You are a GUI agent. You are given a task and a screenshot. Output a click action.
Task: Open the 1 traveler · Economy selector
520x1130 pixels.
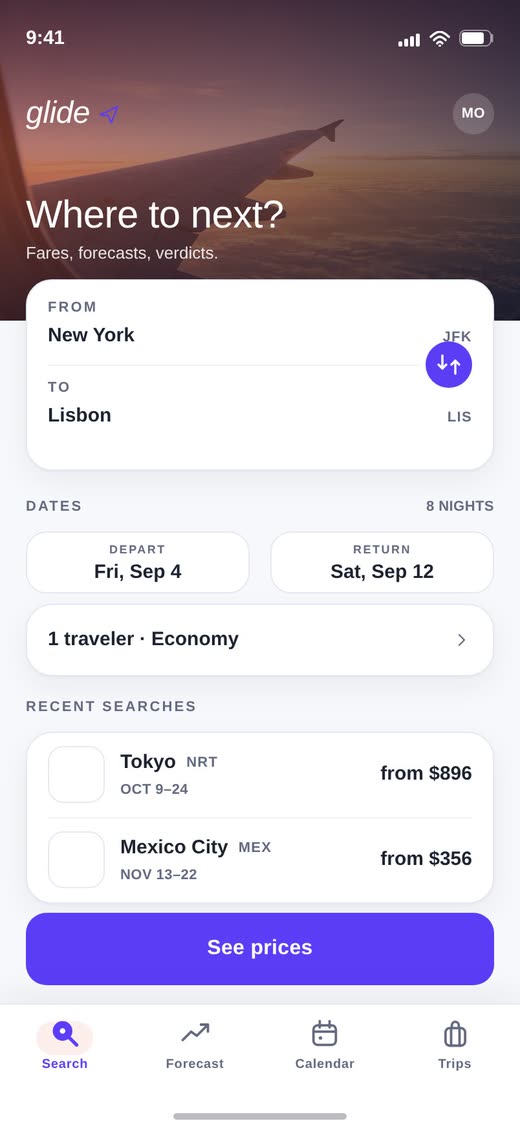[260, 640]
